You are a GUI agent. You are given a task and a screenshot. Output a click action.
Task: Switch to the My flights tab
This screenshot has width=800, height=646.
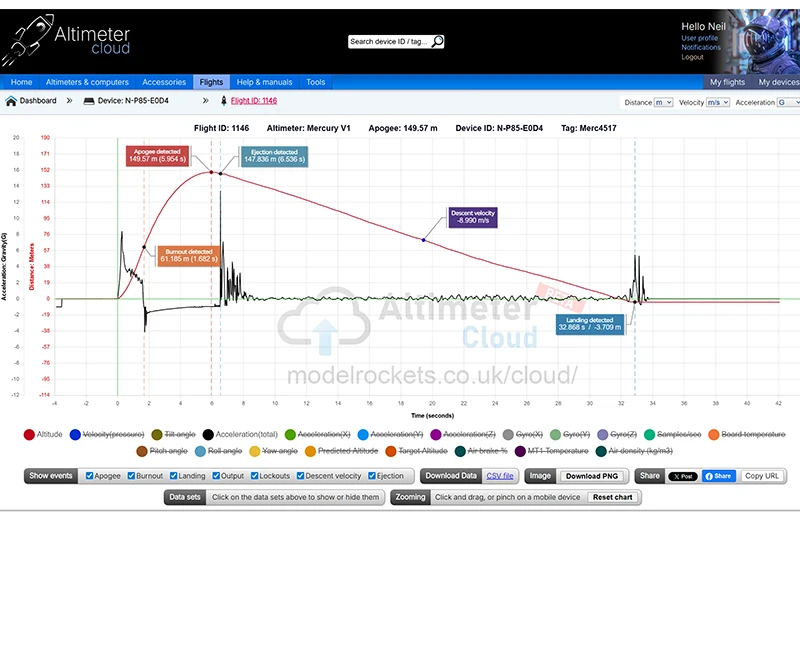click(727, 82)
